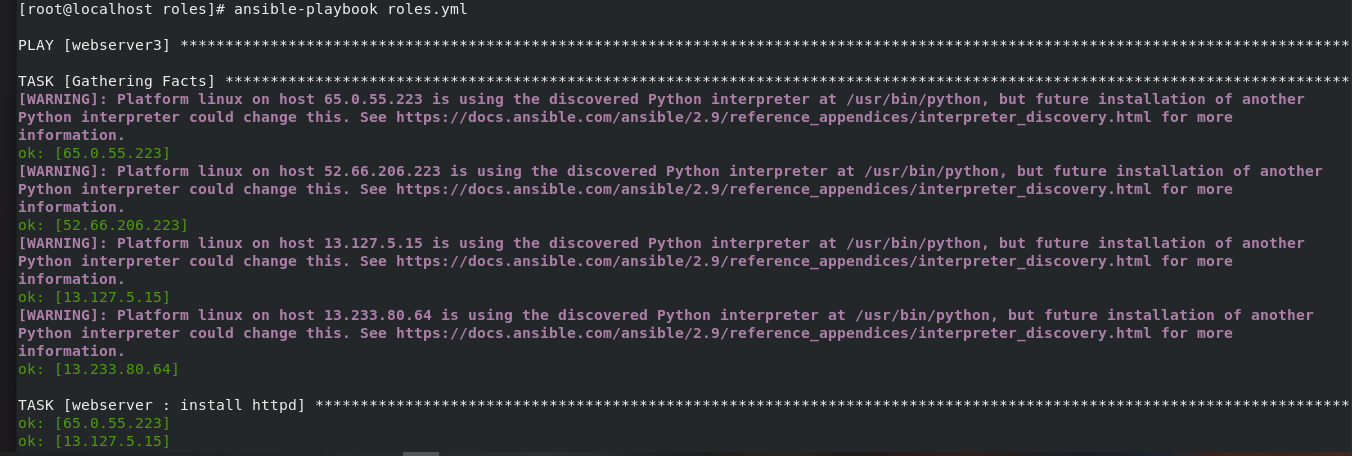Click the 'ok: [13.233.80.64]' result line
The image size is (1352, 456).
(x=98, y=369)
